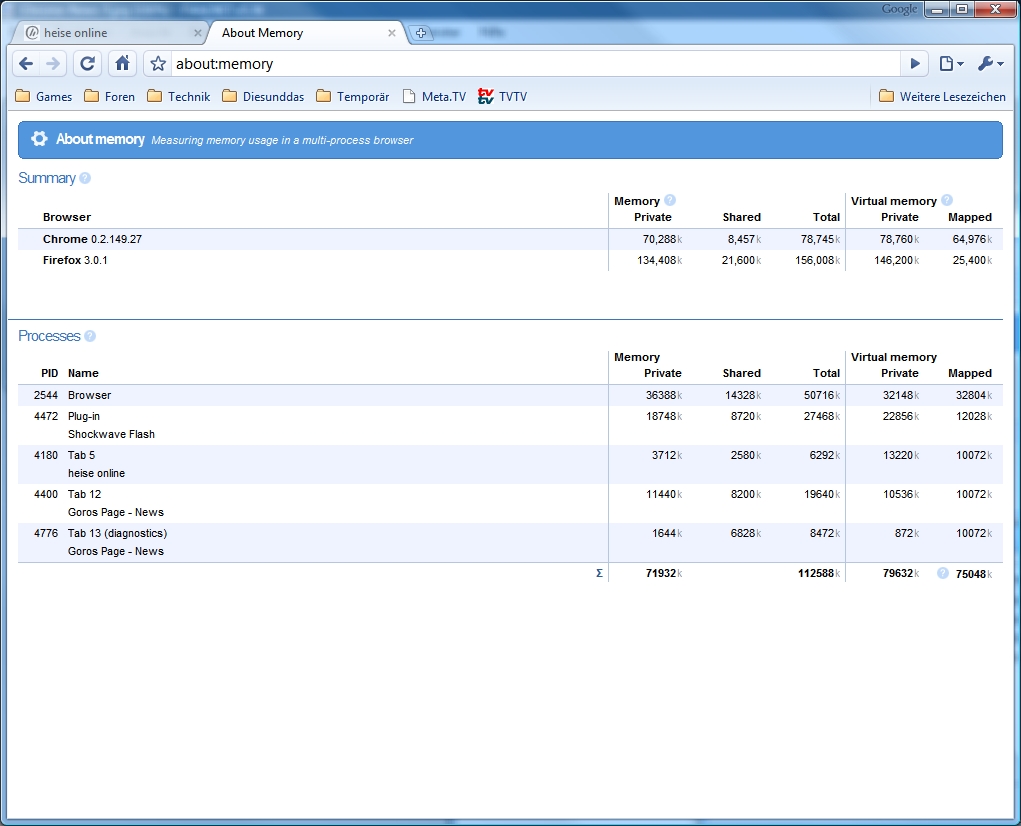Open the TVTV bookmark
1021x826 pixels.
tap(502, 97)
